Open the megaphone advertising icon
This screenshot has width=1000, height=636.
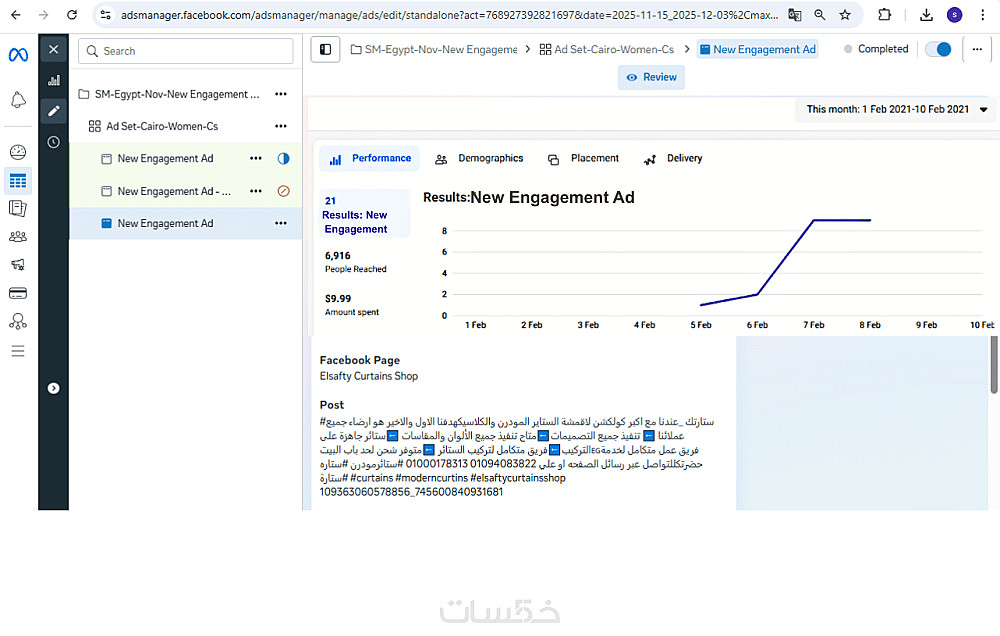18,265
